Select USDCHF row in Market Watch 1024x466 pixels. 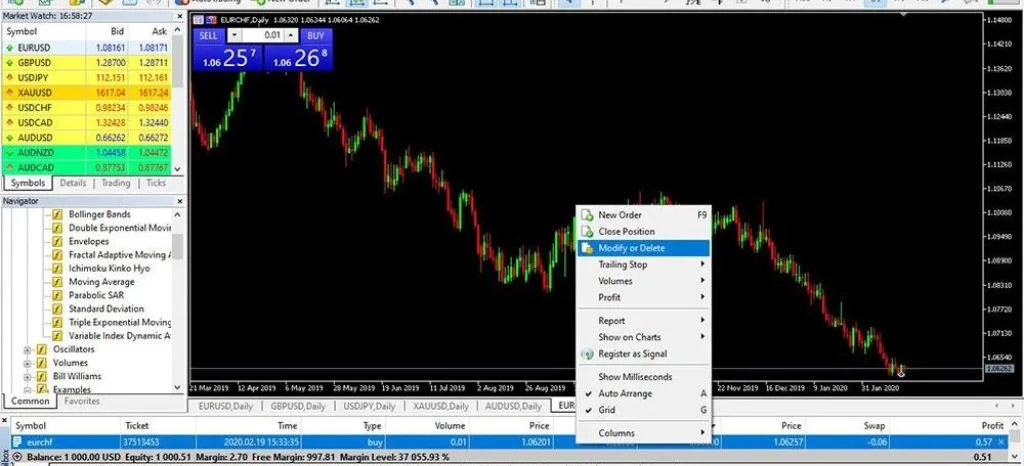(x=87, y=108)
